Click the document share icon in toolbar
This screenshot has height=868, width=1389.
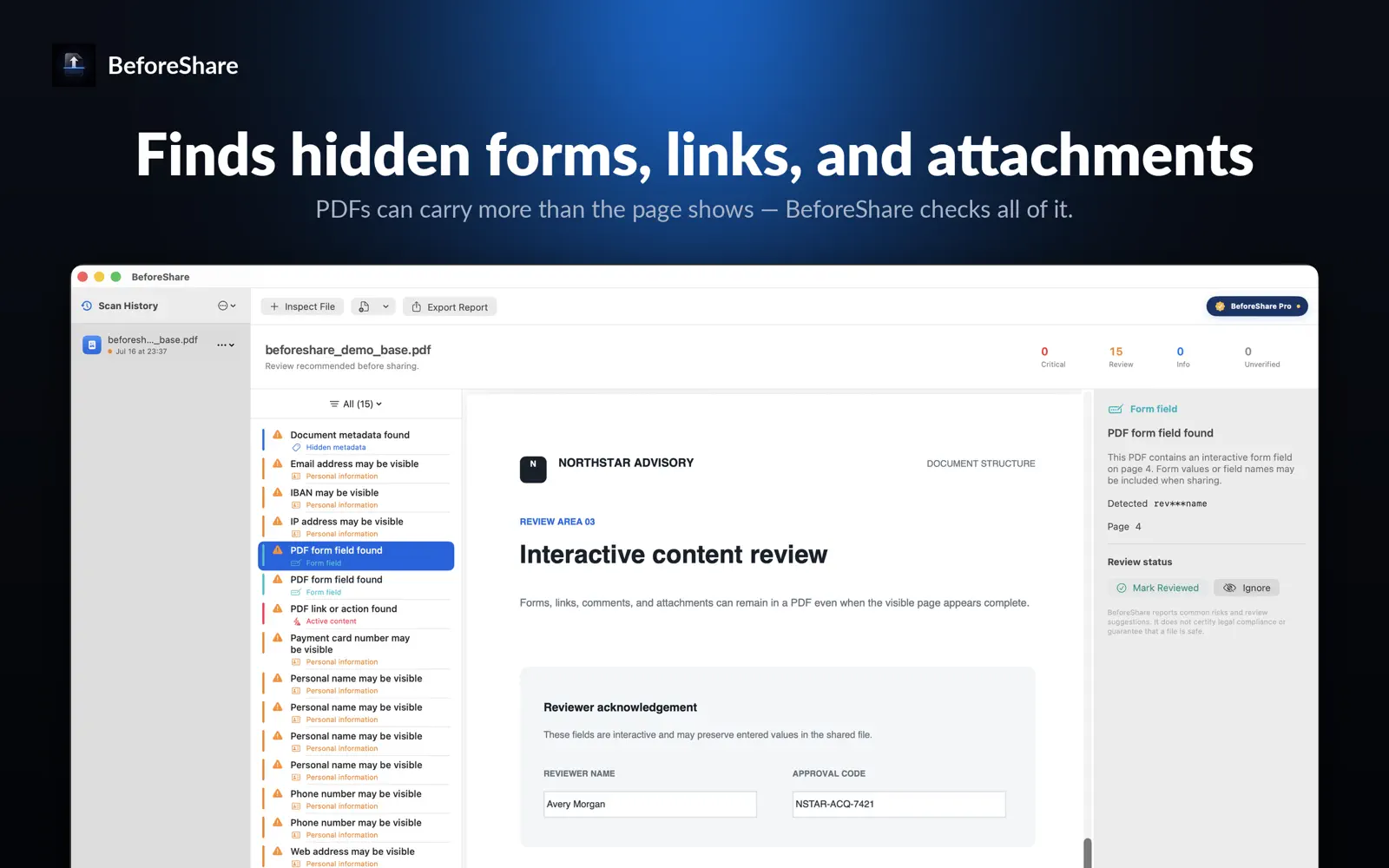pyautogui.click(x=364, y=306)
